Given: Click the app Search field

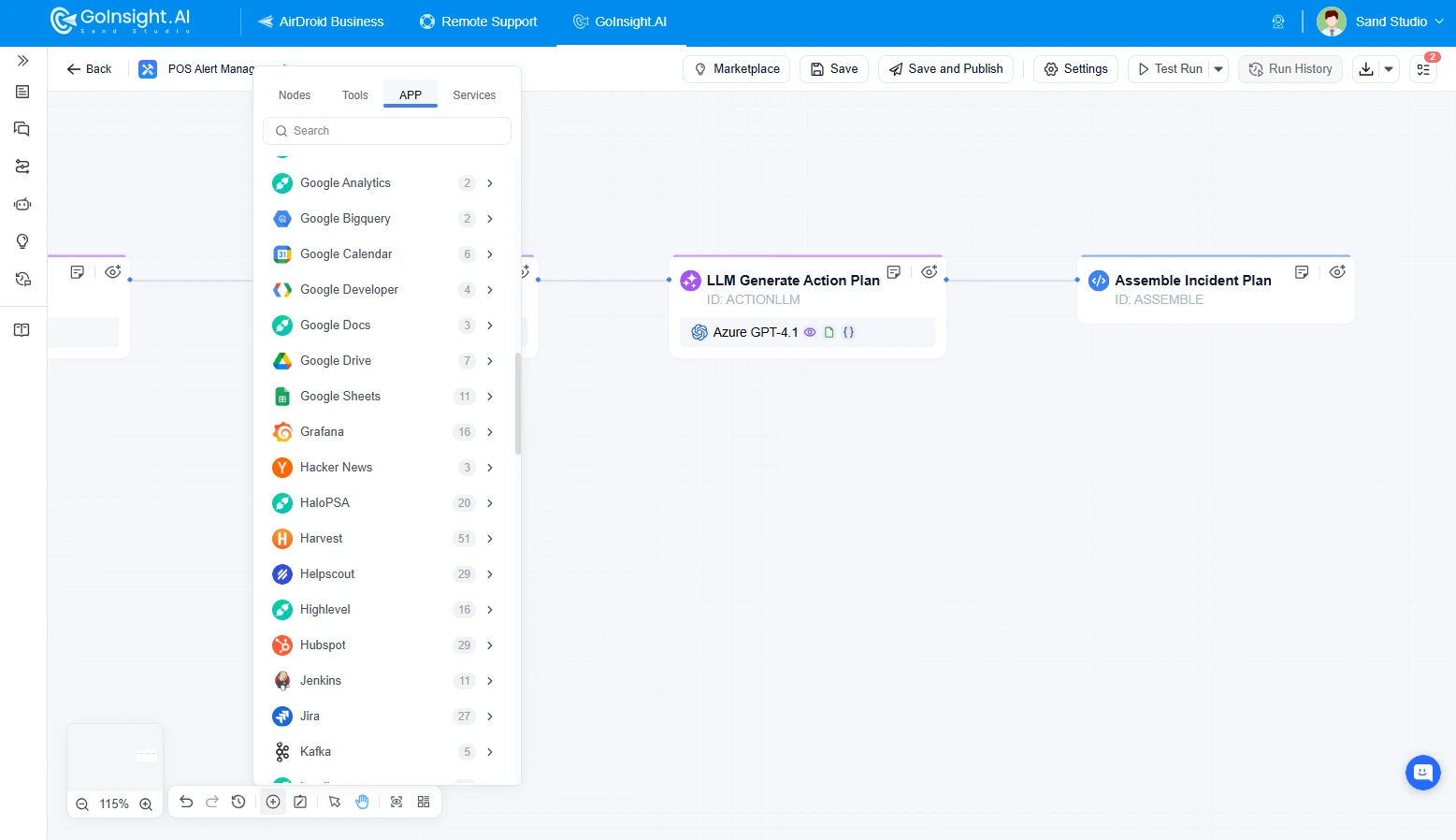Looking at the screenshot, I should point(387,131).
